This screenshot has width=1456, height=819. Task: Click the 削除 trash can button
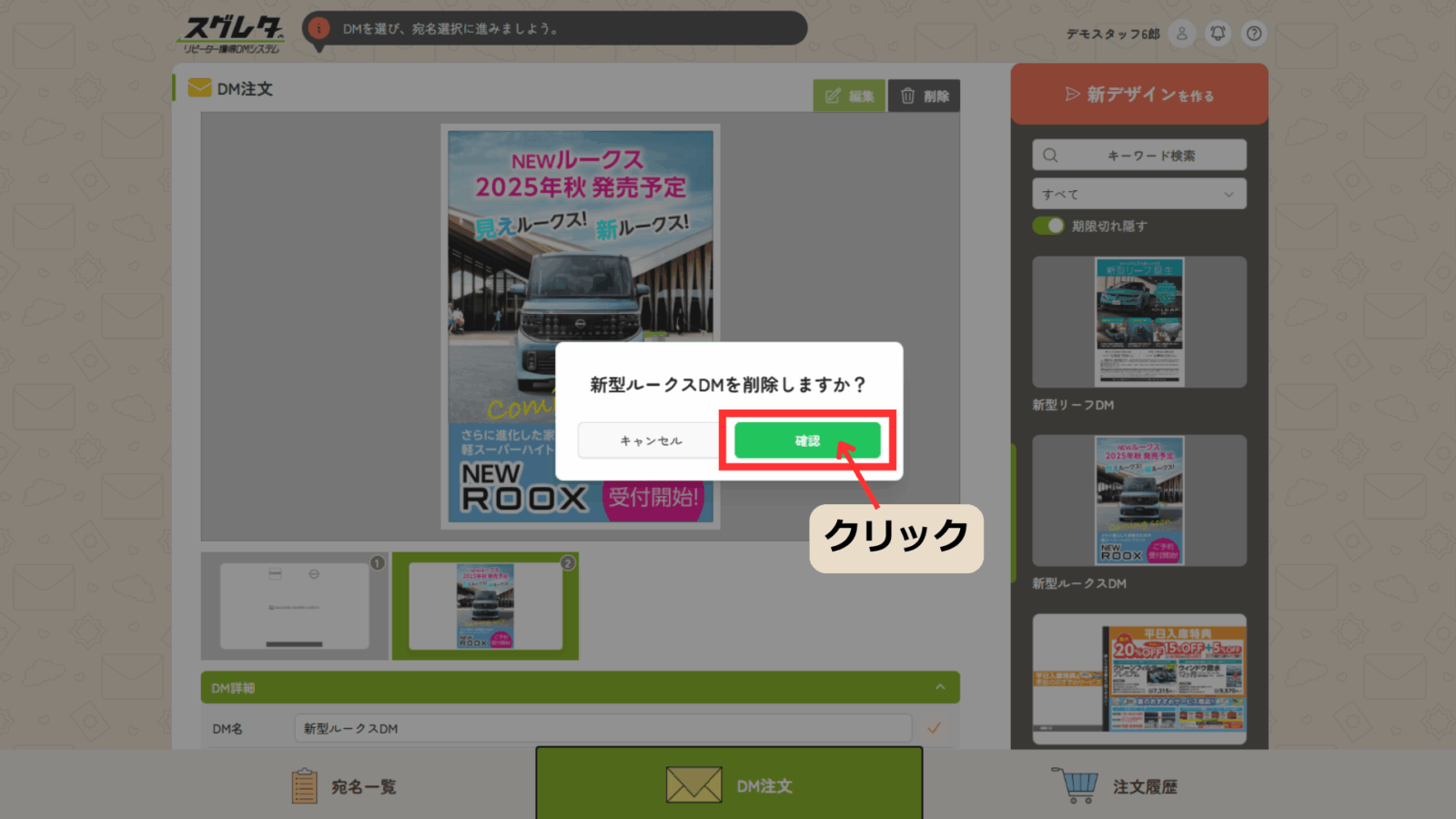[x=924, y=96]
